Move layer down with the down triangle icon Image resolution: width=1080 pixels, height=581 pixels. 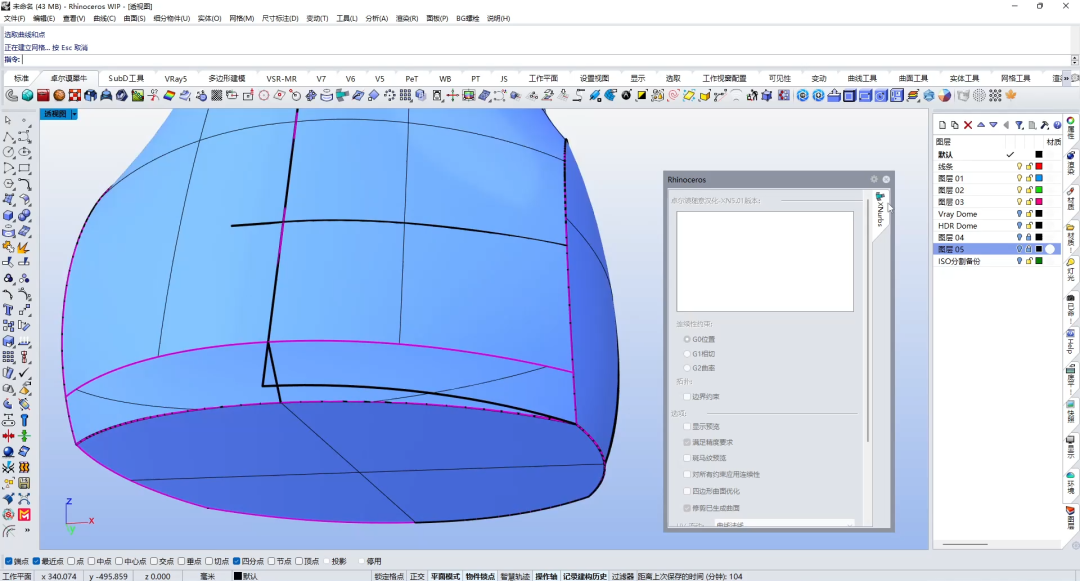coord(993,125)
